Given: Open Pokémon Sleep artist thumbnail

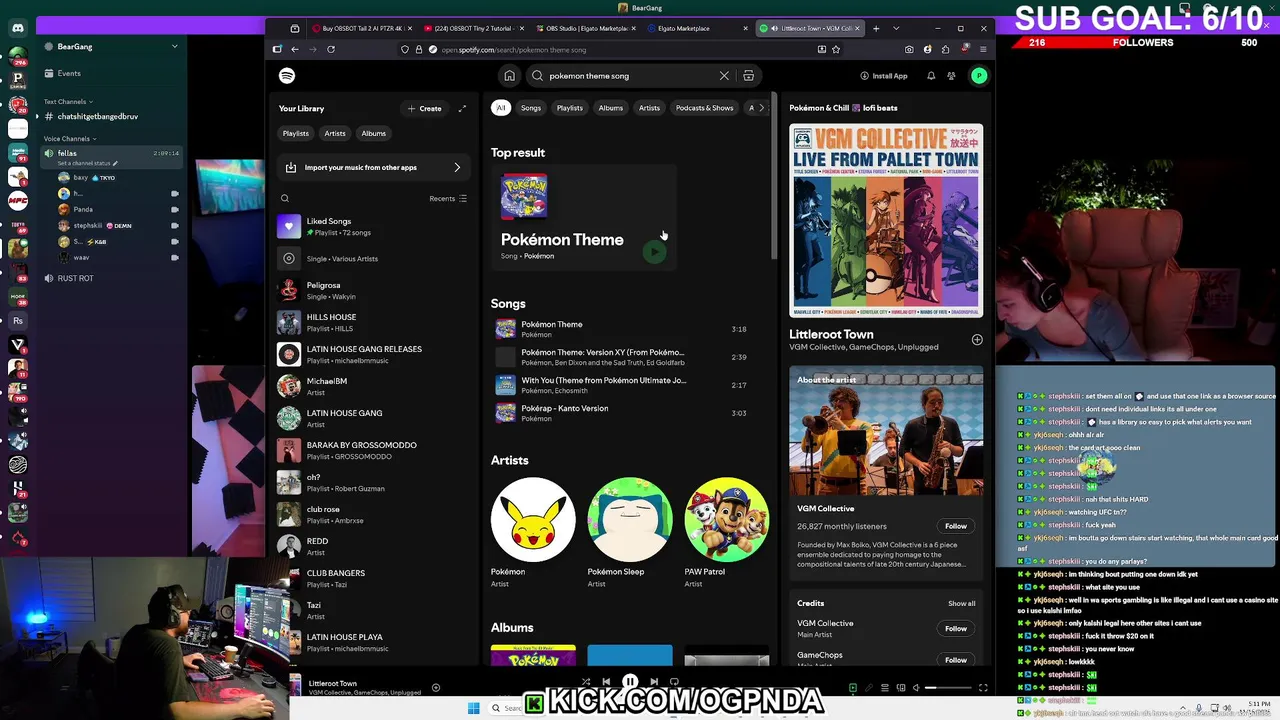Looking at the screenshot, I should click(x=630, y=519).
